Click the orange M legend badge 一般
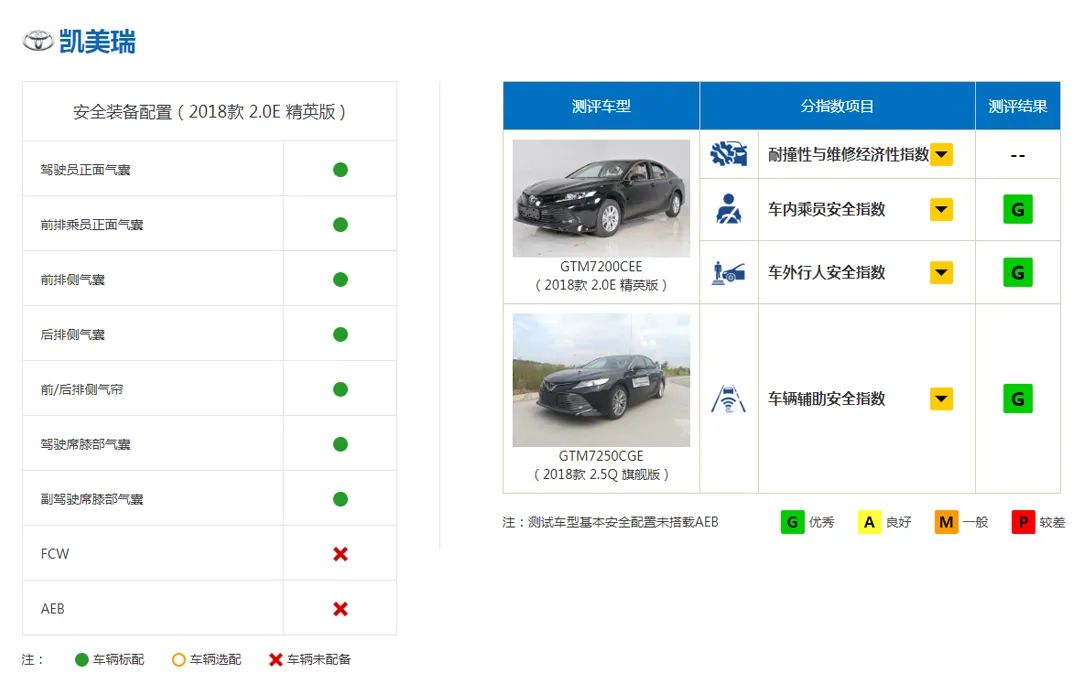Screen dimensions: 1080x700 946,522
